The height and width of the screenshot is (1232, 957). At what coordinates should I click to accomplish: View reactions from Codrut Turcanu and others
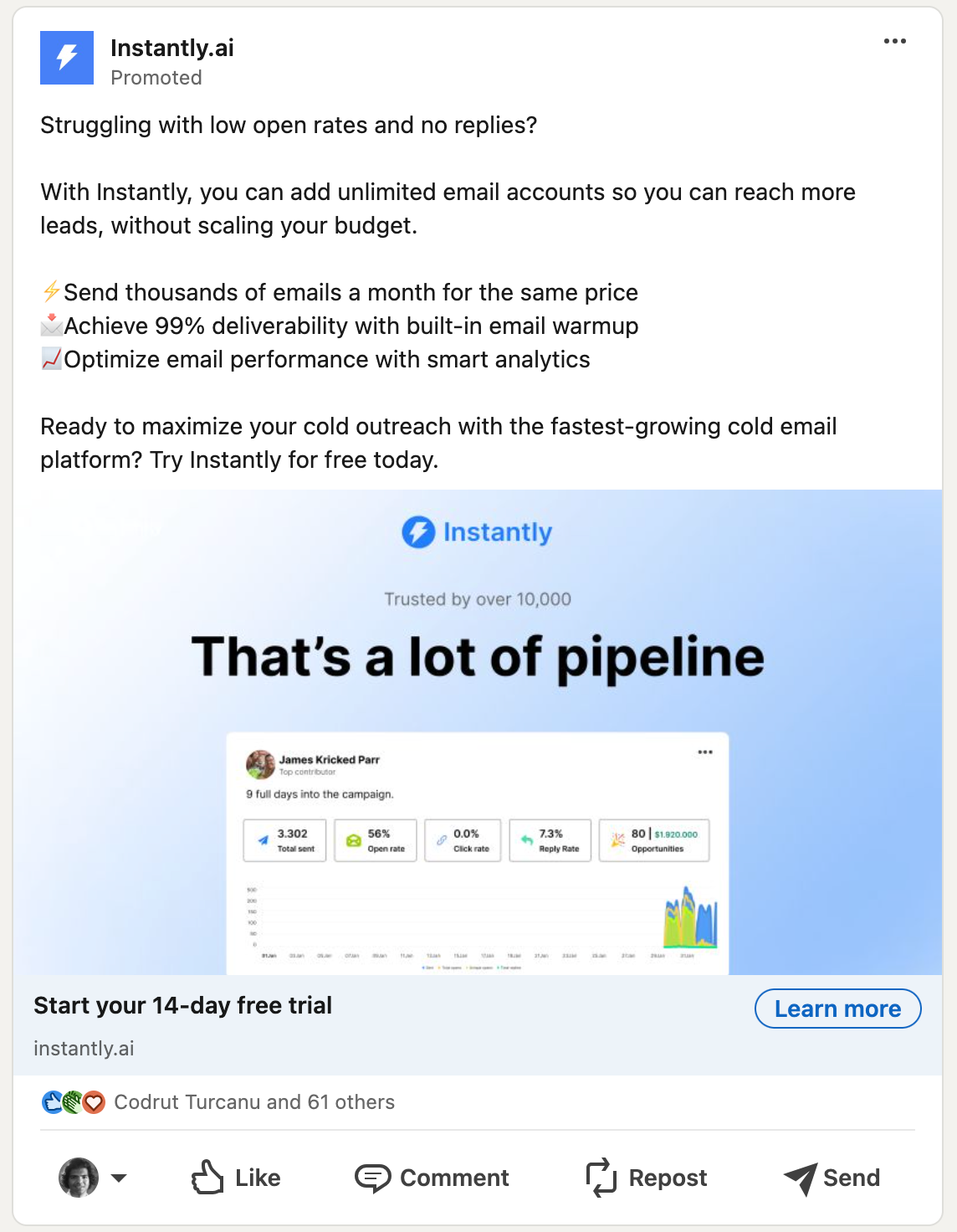click(x=254, y=1102)
